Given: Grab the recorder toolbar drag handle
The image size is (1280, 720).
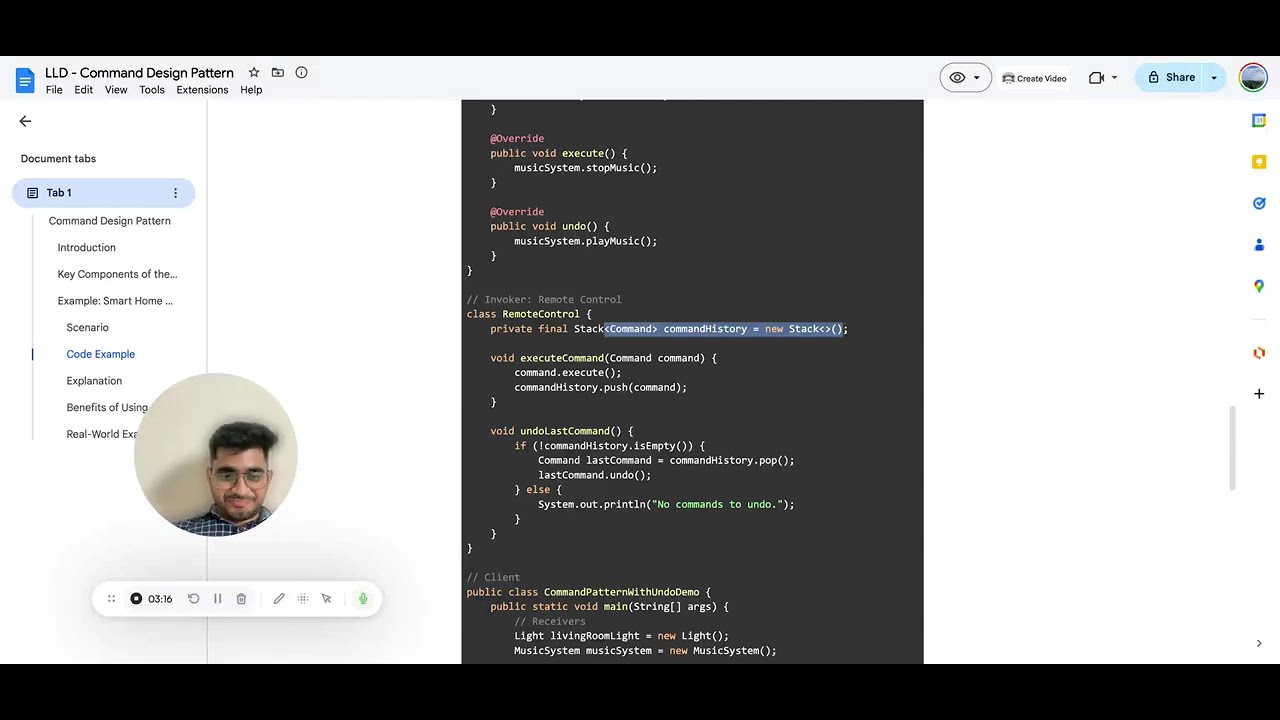Looking at the screenshot, I should click(111, 599).
